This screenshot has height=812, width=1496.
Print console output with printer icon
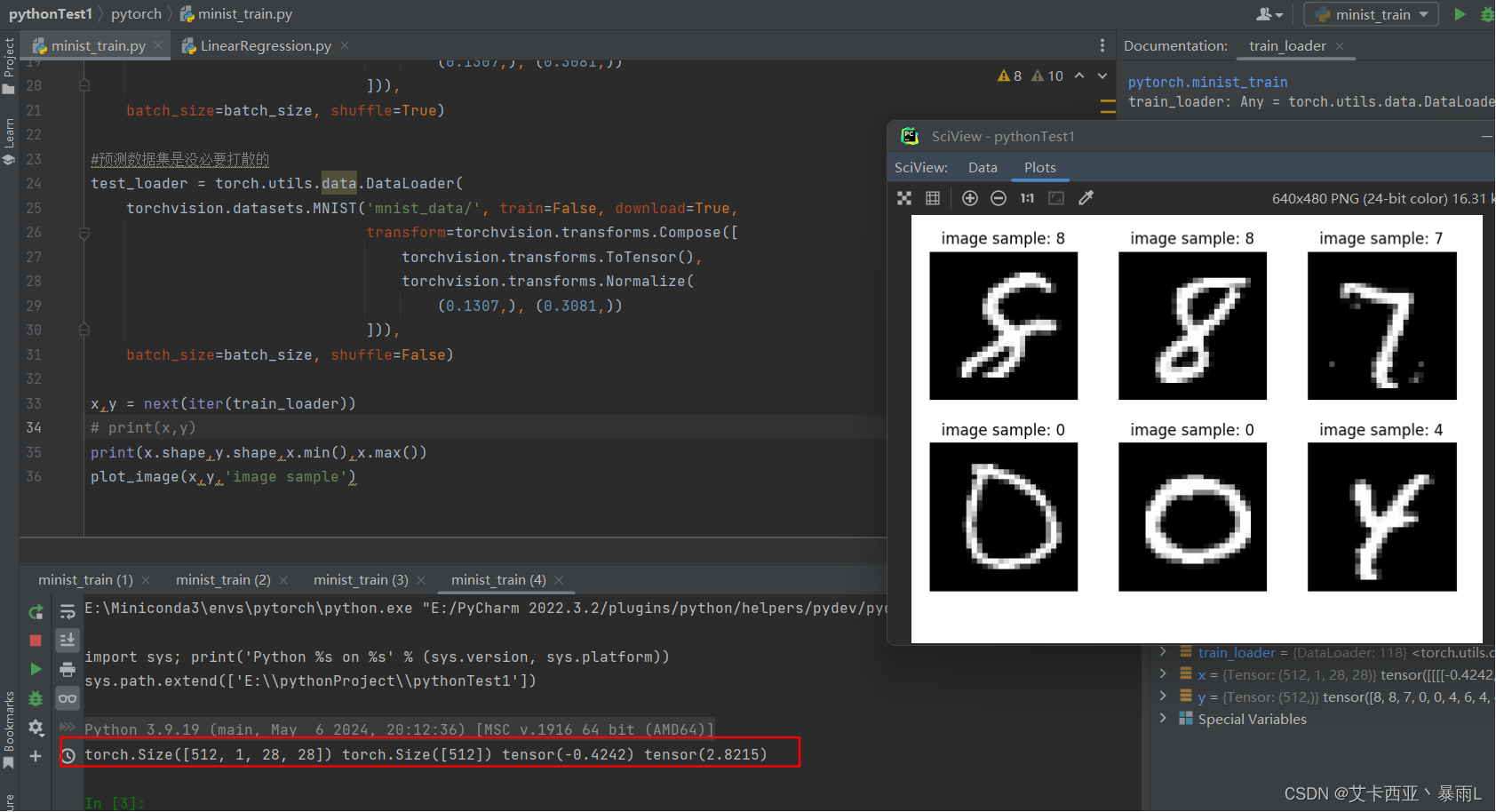tap(68, 669)
